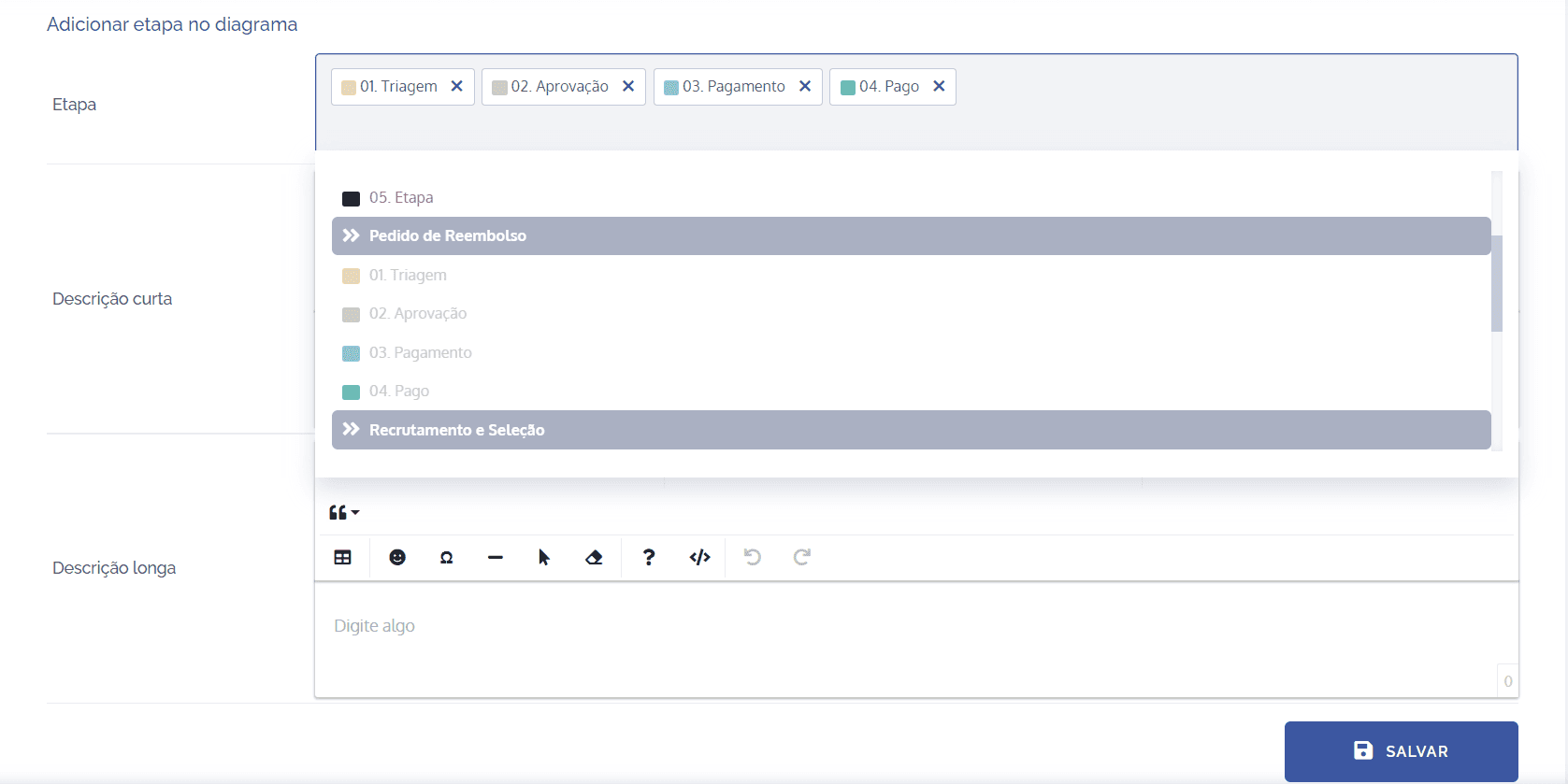The height and width of the screenshot is (784, 1568).
Task: Click the Pedido de Reembolso group header
Action: 911,235
